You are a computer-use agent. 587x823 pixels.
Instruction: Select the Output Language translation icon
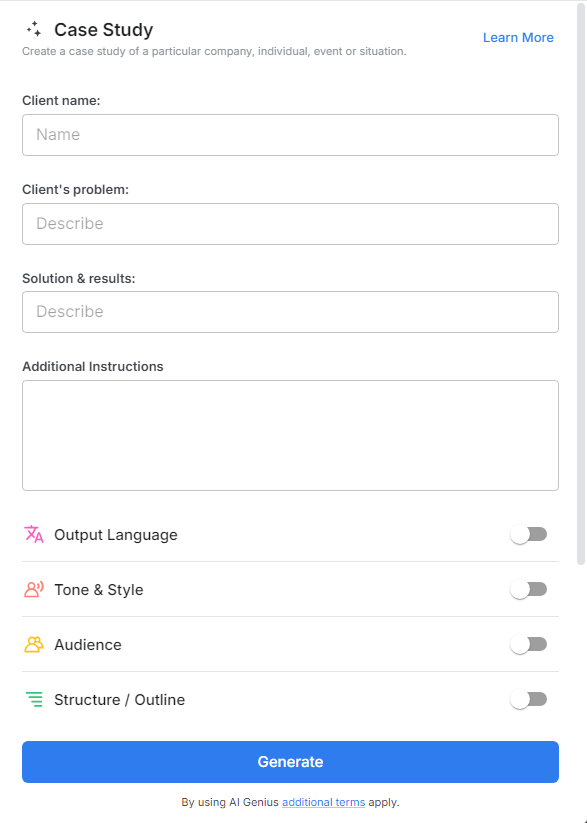click(x=33, y=534)
